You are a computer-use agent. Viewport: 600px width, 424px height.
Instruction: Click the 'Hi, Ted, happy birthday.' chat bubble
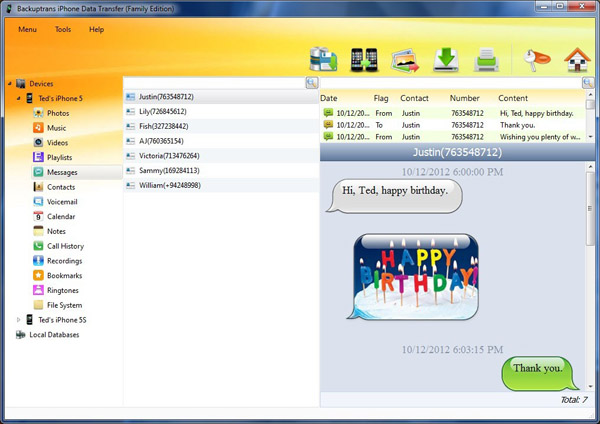pyautogui.click(x=395, y=196)
